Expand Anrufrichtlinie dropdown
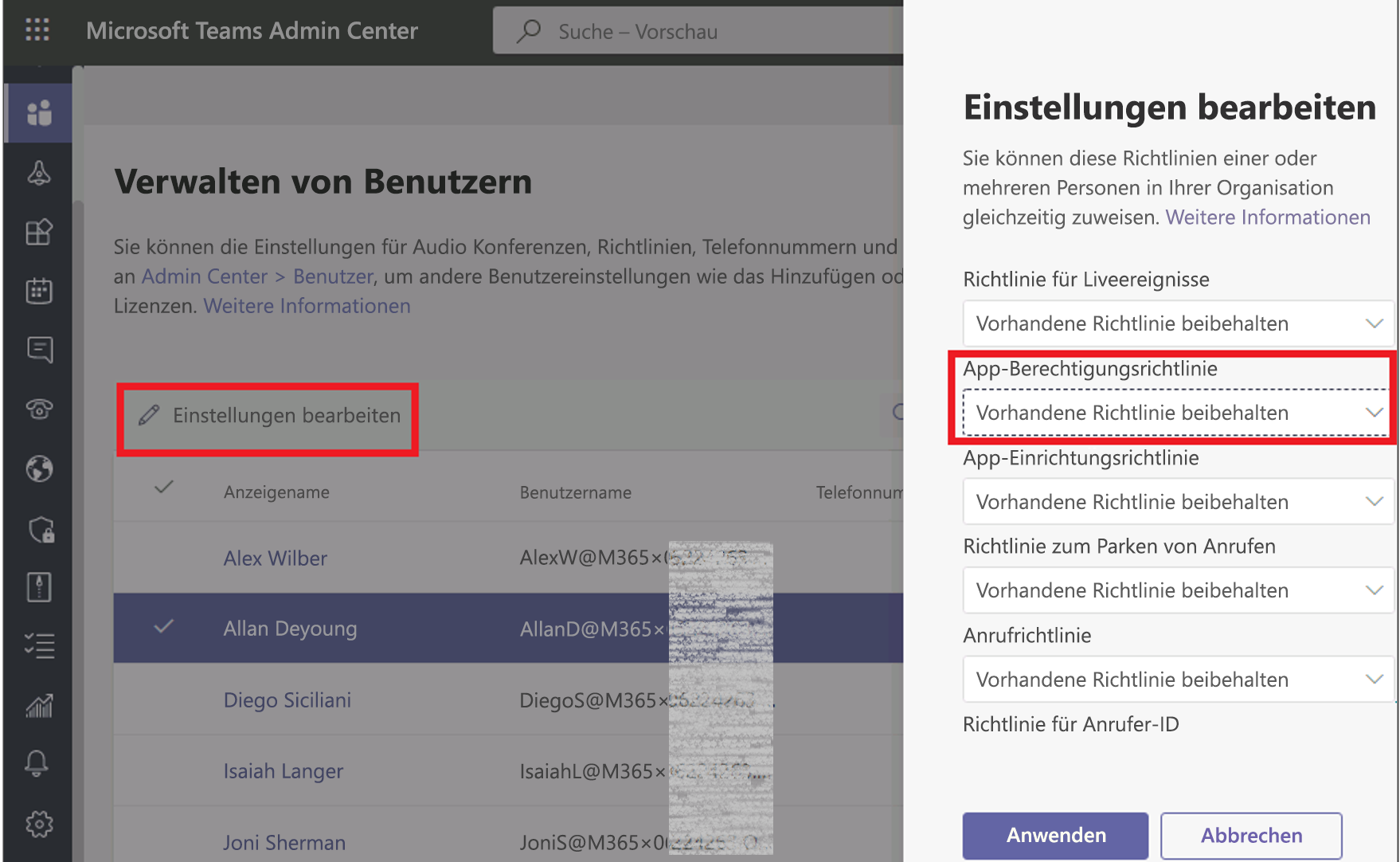The height and width of the screenshot is (862, 1400). click(1178, 680)
